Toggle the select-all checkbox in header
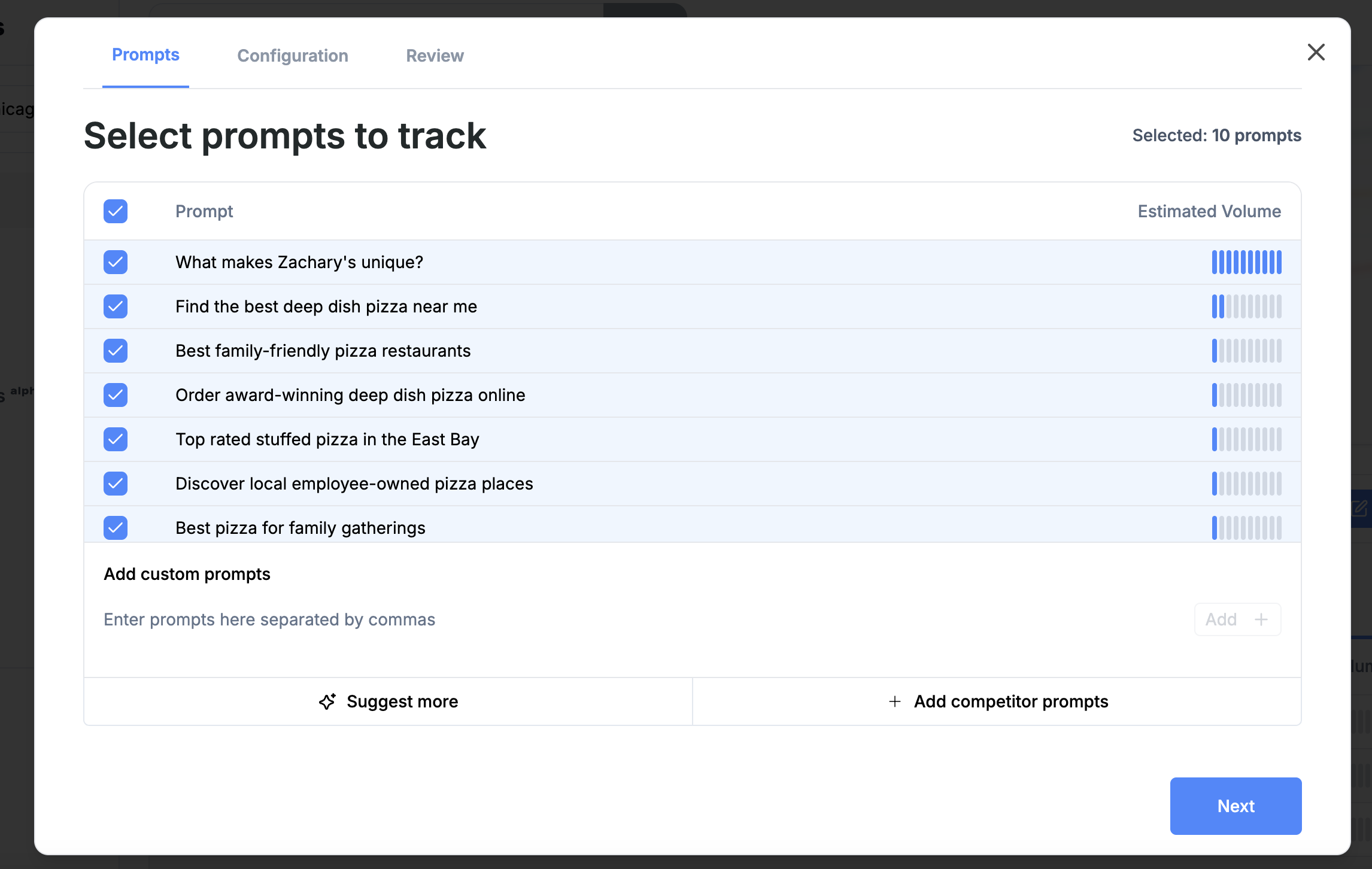Screen dimensions: 1372x869 point(116,211)
